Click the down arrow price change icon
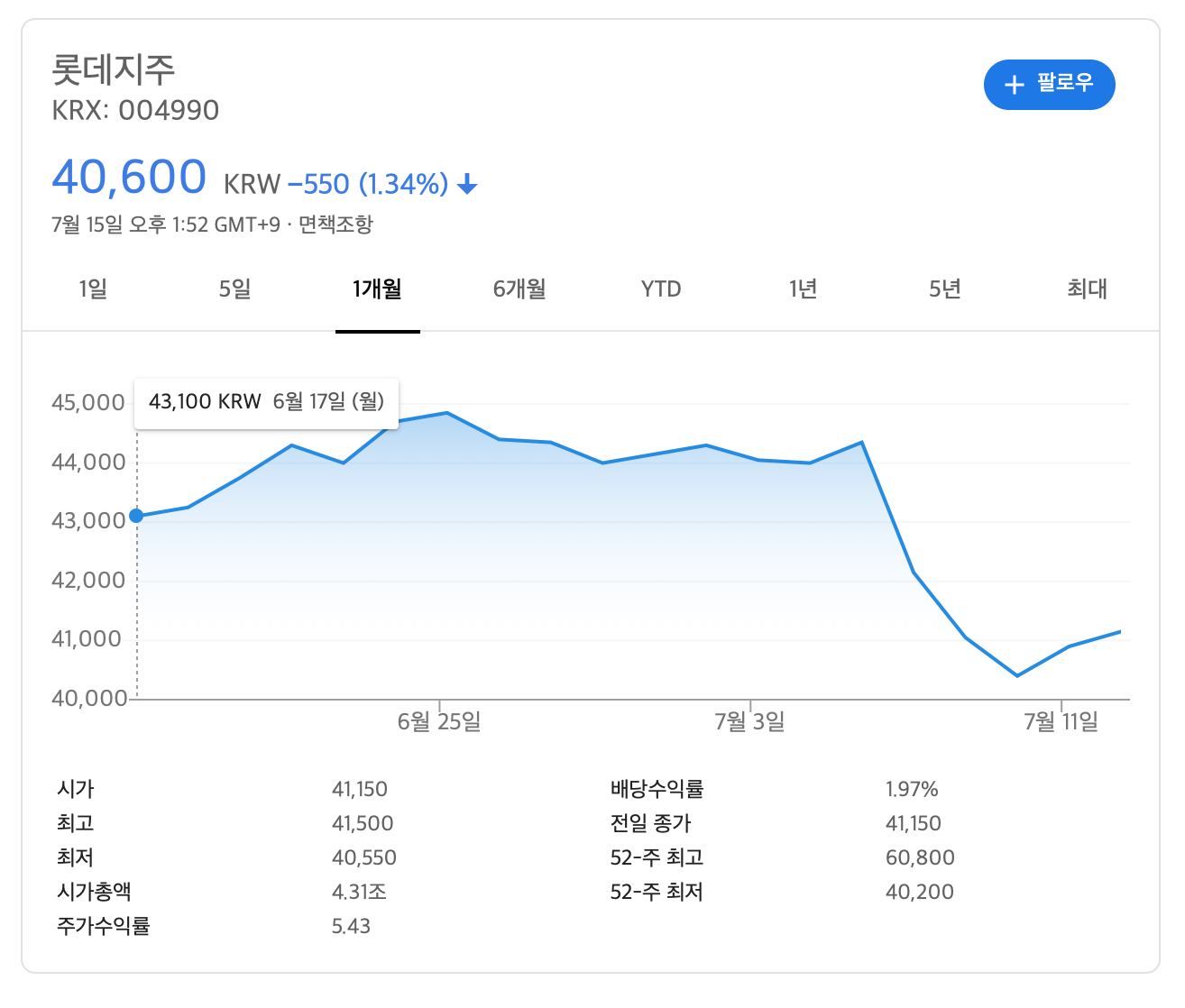The height and width of the screenshot is (1008, 1185). pyautogui.click(x=467, y=185)
